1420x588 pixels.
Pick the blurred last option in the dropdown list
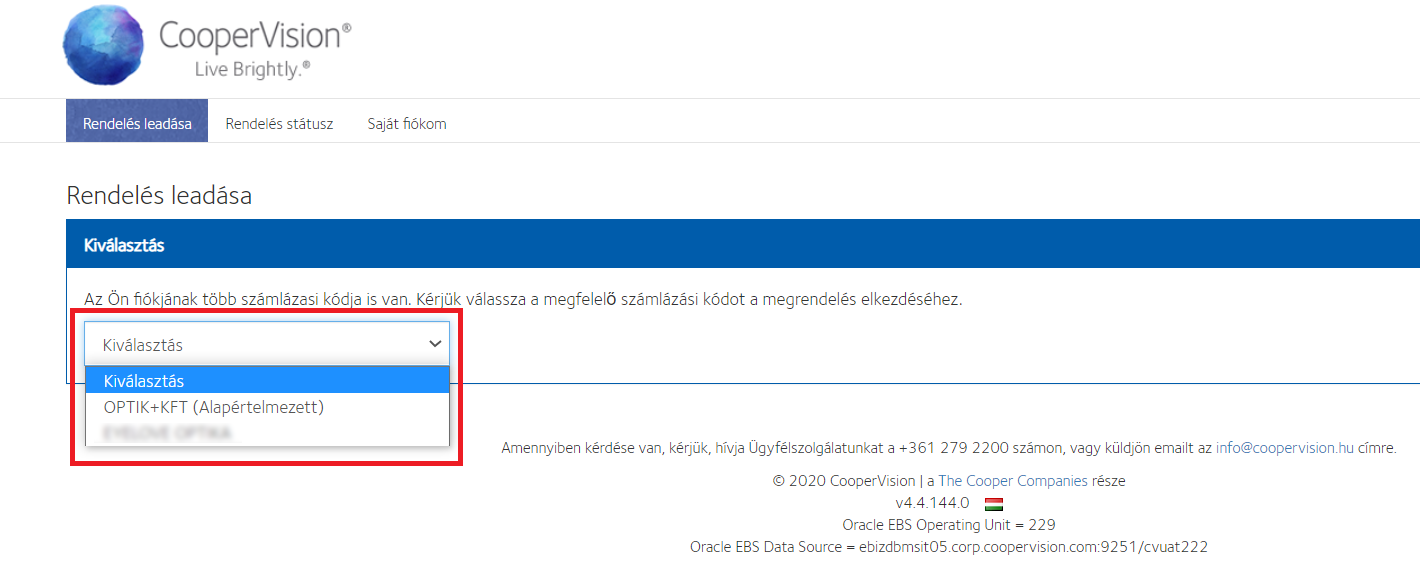(267, 433)
